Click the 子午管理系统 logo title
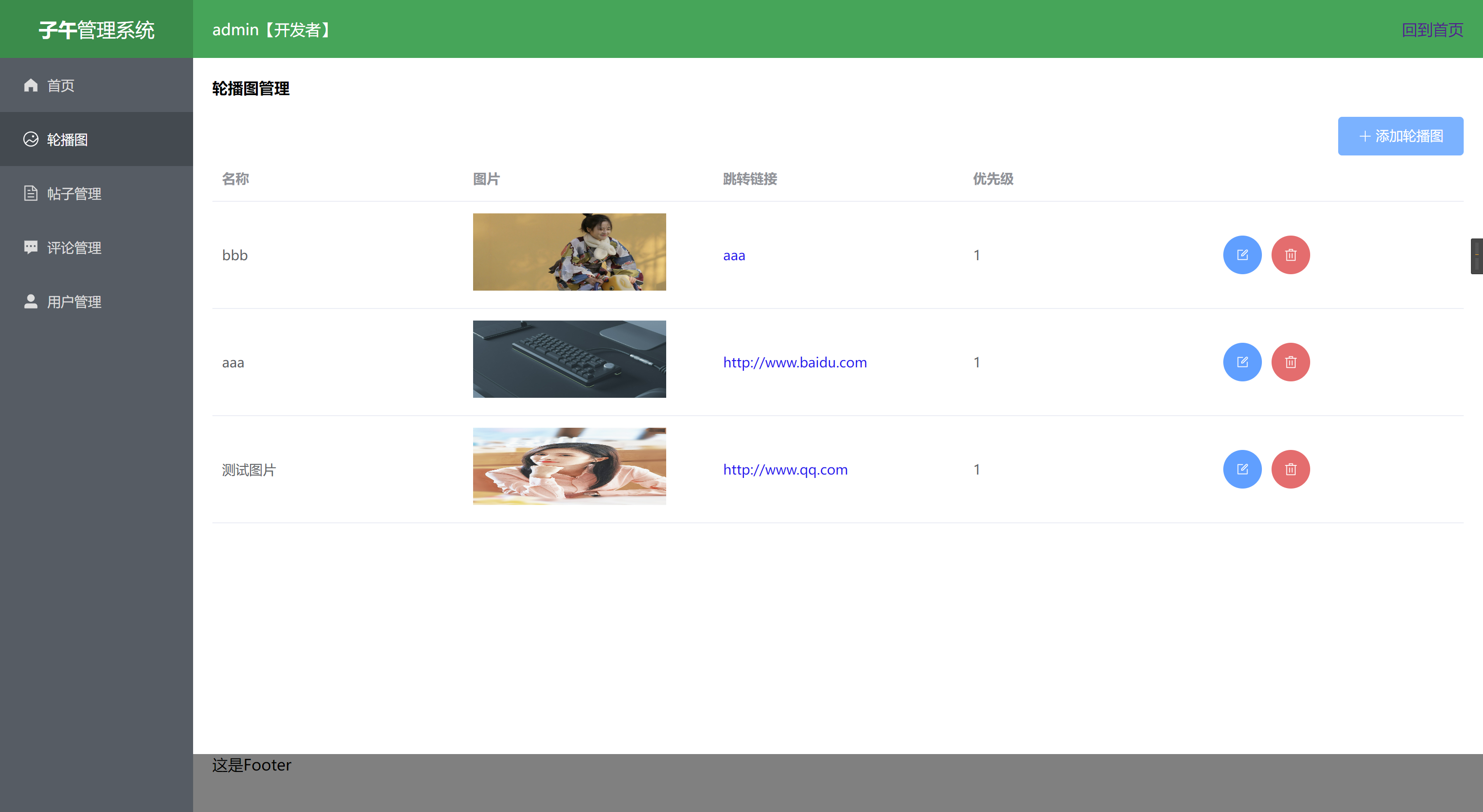1483x812 pixels. coord(96,30)
